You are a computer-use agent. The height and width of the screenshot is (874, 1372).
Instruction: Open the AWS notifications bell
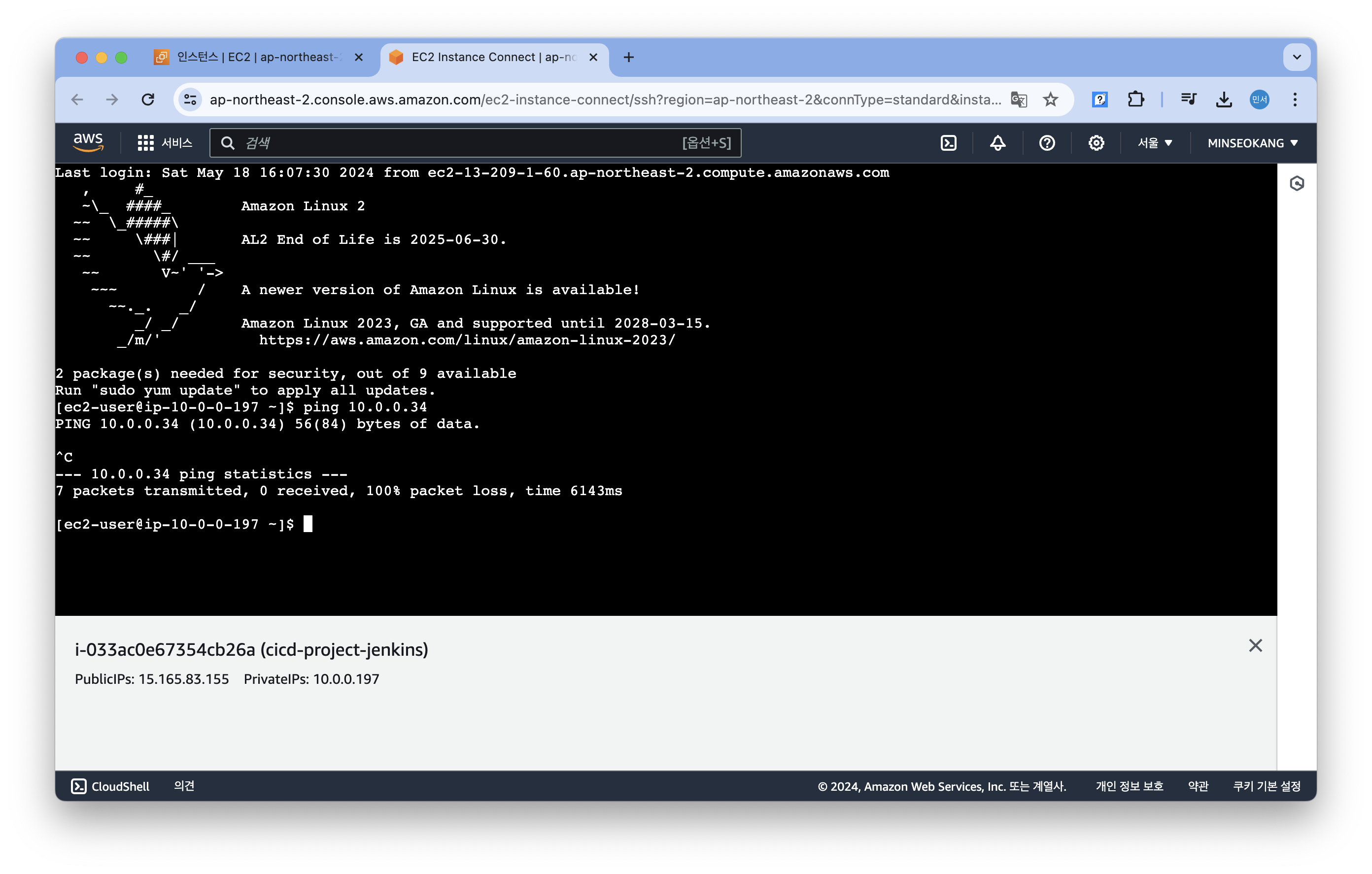coord(997,143)
